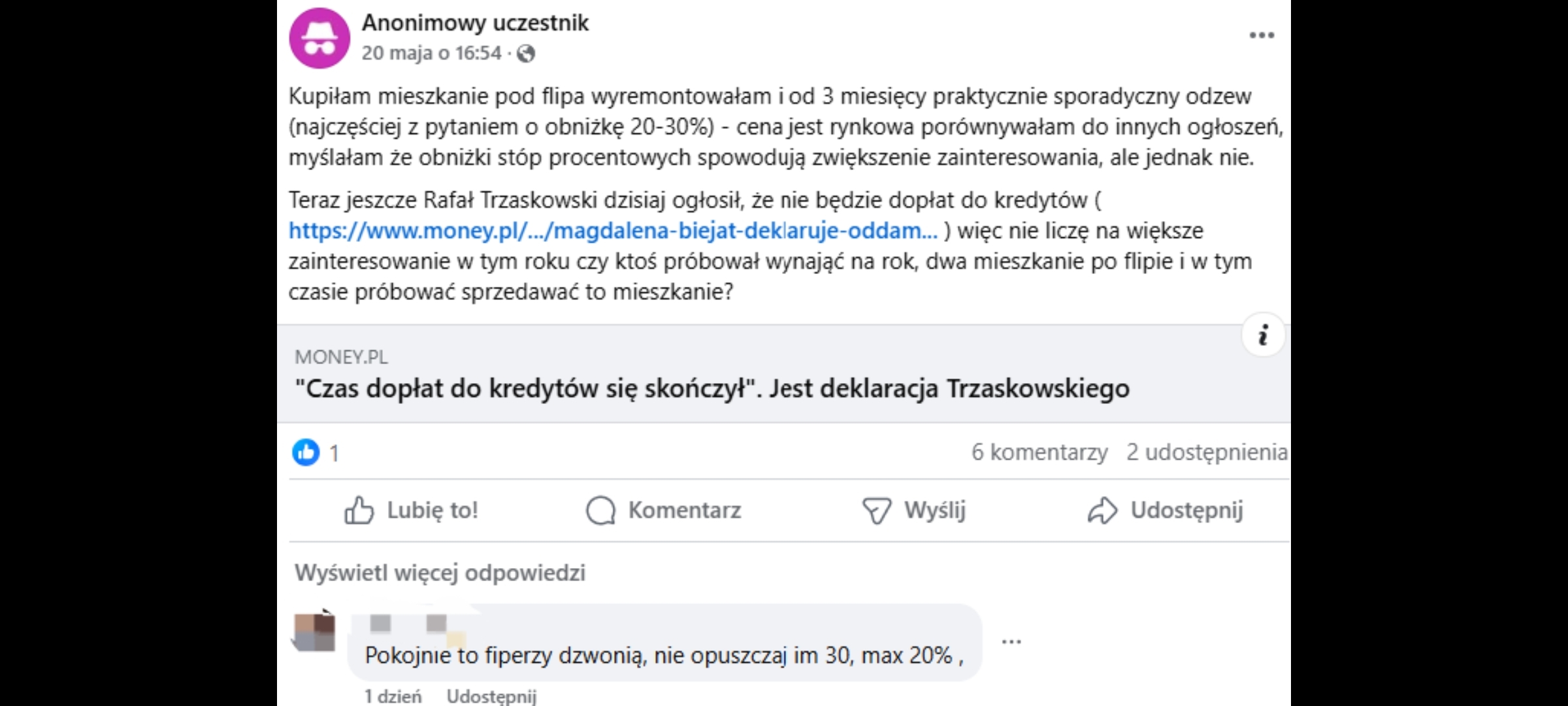The image size is (1568, 706).
Task: Click the Udostępnij share button
Action: [x=1166, y=511]
